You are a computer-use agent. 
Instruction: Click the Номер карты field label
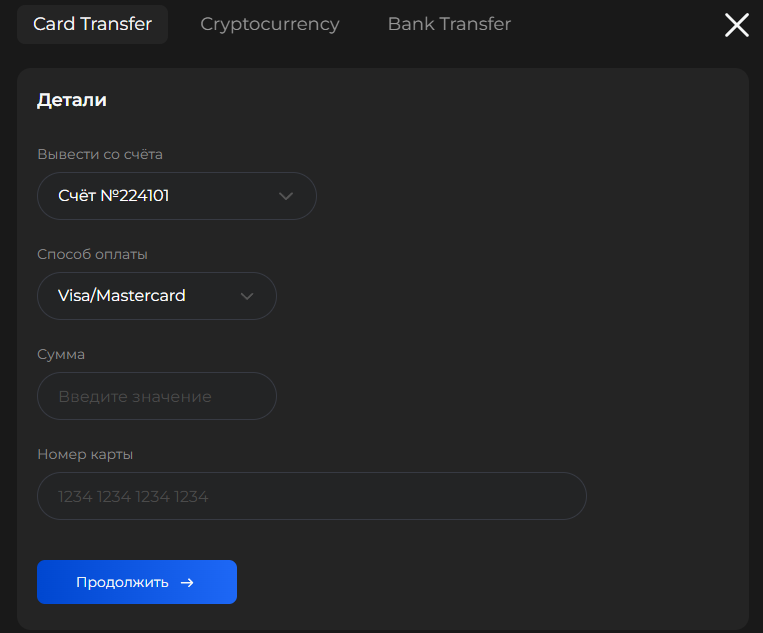(85, 454)
